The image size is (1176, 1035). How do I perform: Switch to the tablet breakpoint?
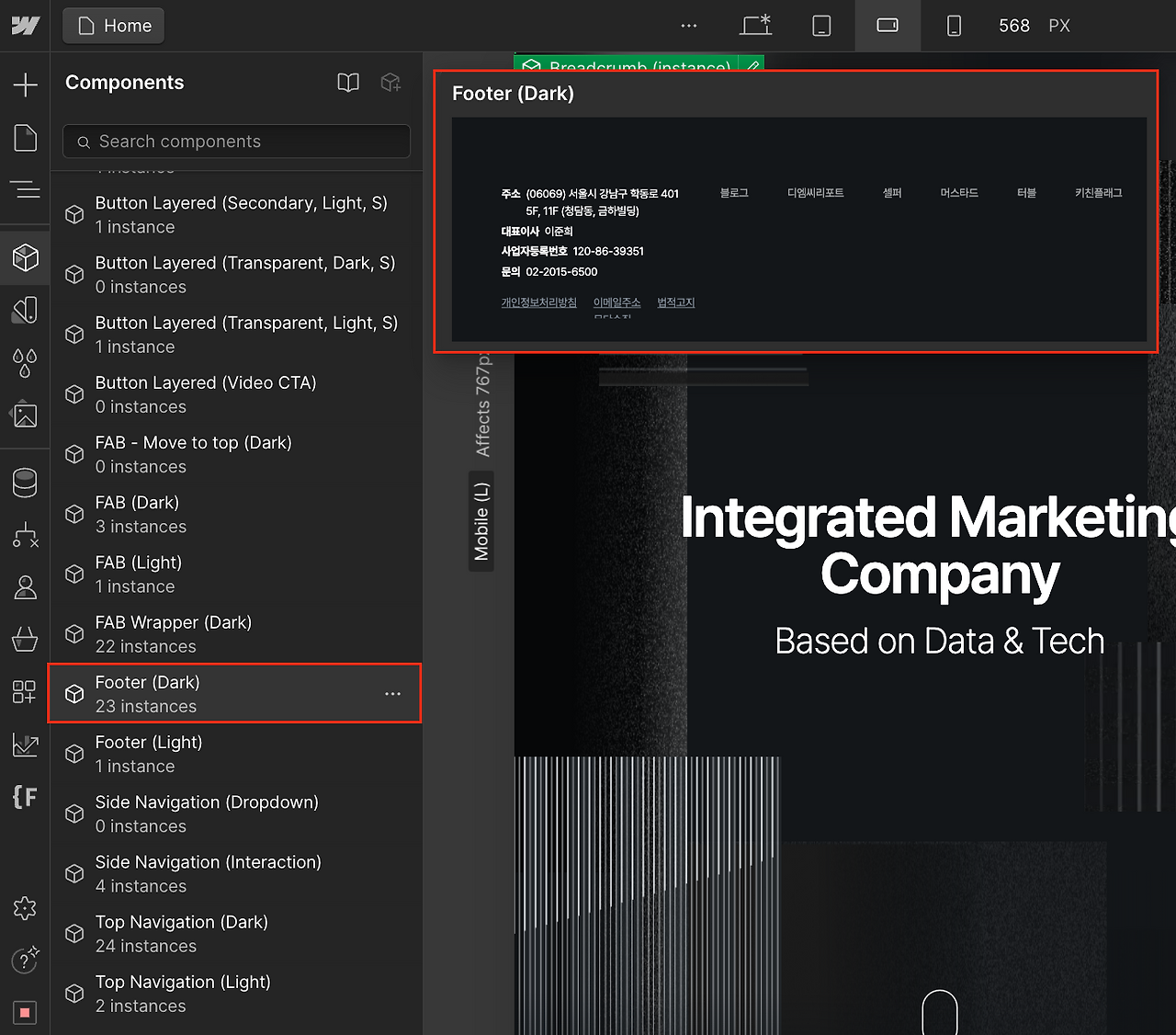(x=821, y=26)
